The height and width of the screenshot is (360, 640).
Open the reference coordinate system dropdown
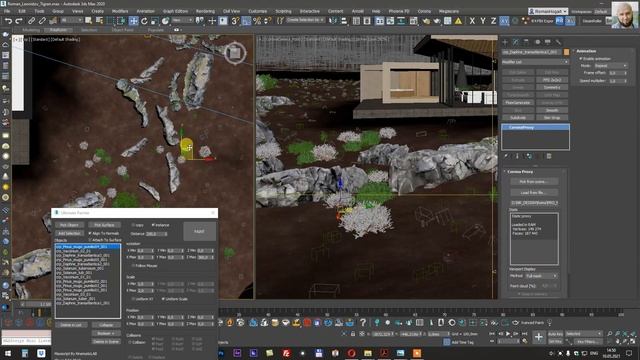tap(182, 20)
